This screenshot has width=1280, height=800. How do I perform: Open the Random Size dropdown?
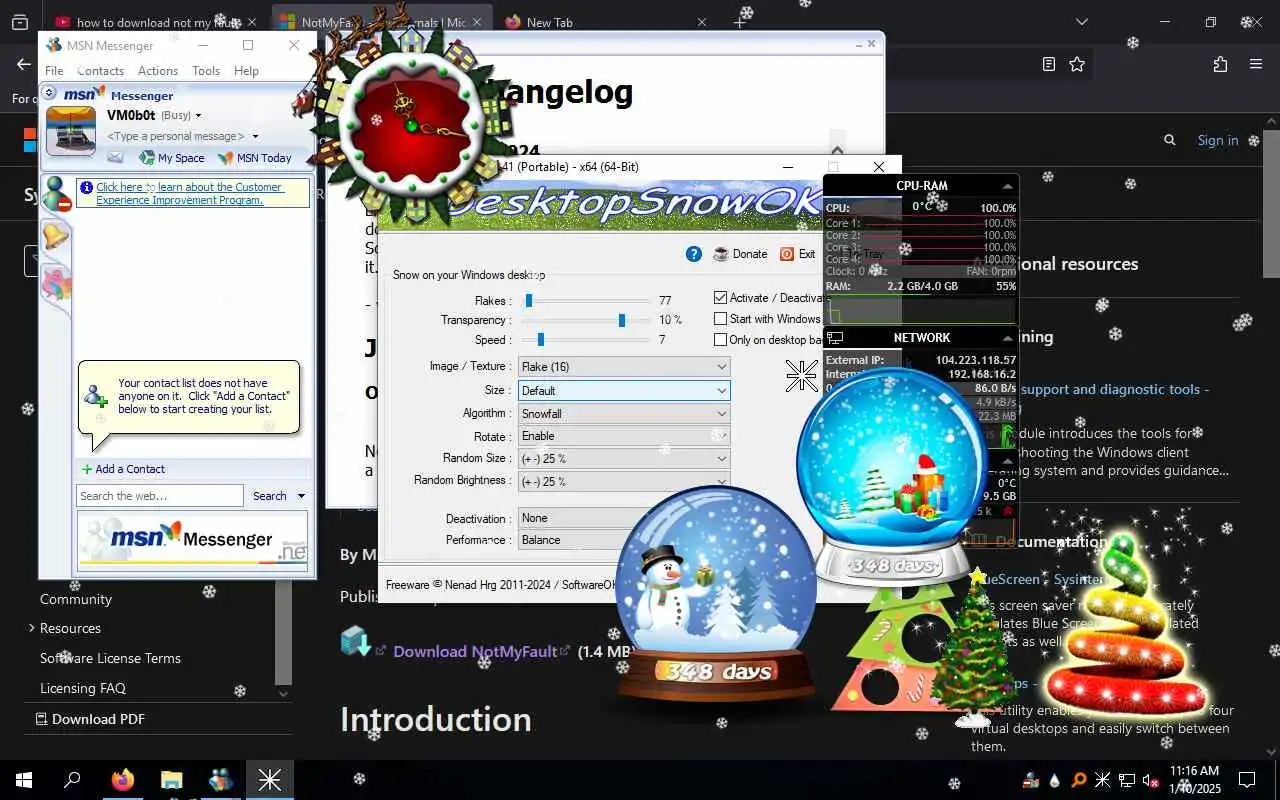click(624, 458)
